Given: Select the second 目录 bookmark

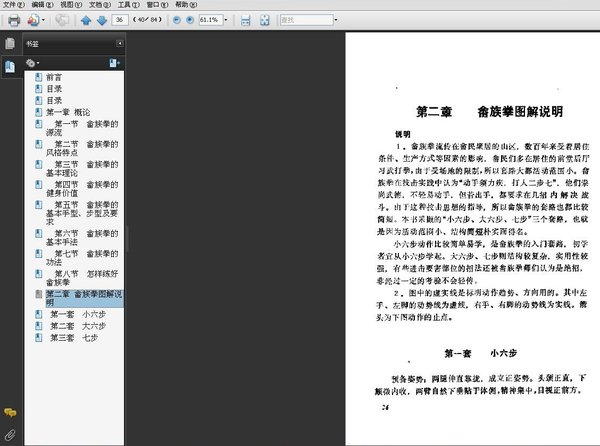Looking at the screenshot, I should (x=54, y=101).
